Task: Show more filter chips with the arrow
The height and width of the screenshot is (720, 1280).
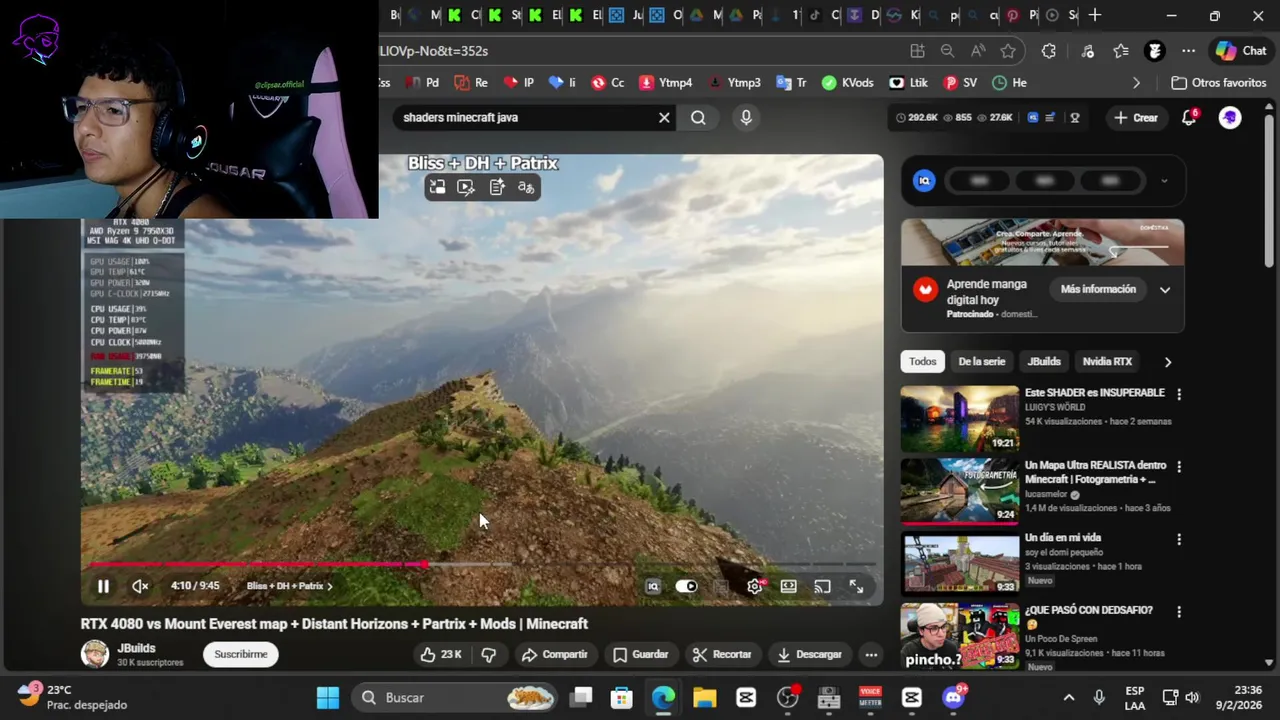Action: click(x=1167, y=362)
